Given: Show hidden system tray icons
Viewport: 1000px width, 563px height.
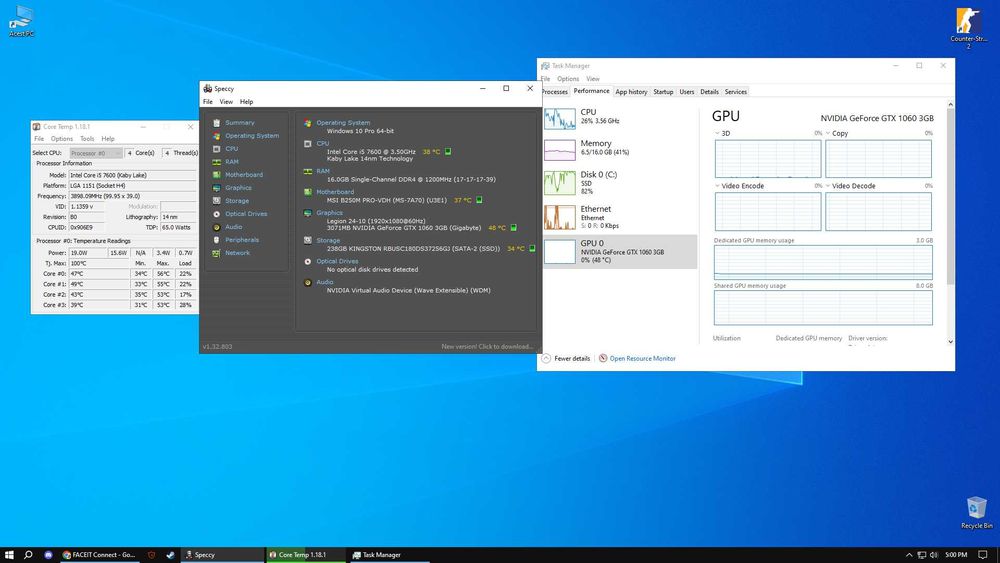Looking at the screenshot, I should pos(909,555).
